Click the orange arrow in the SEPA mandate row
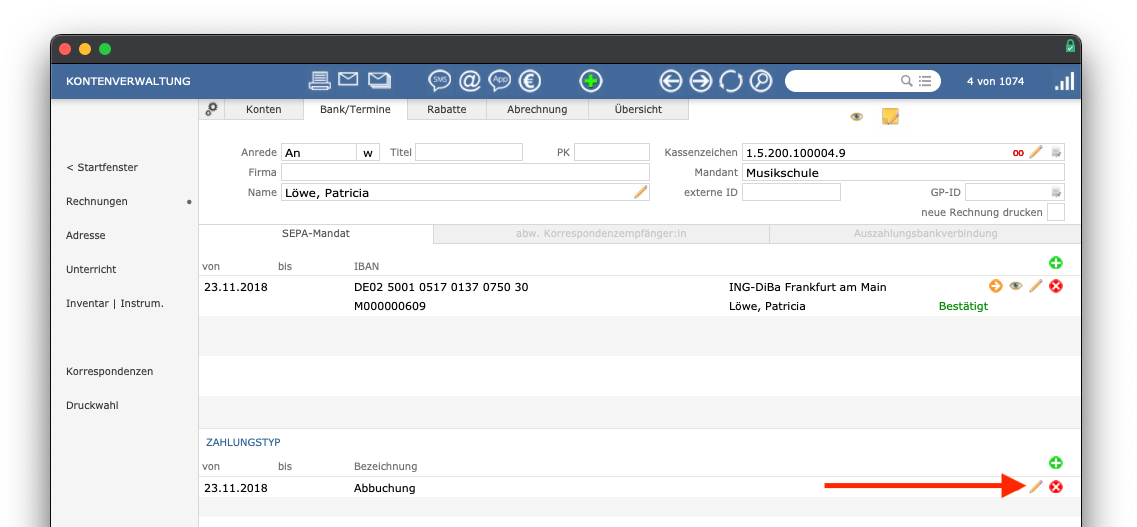1137x527 pixels. [996, 286]
